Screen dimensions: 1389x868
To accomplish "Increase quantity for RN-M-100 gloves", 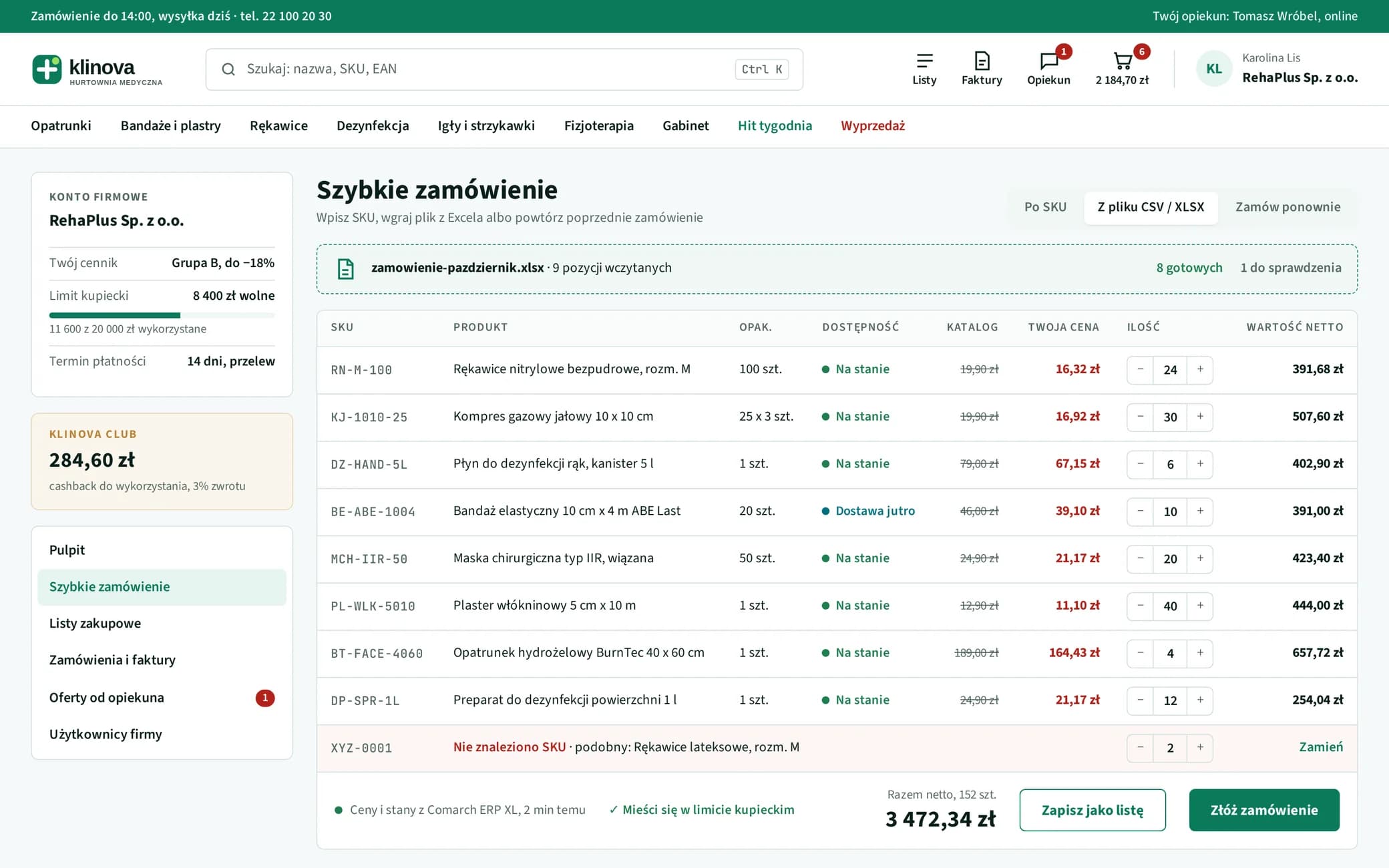I will coord(1200,370).
